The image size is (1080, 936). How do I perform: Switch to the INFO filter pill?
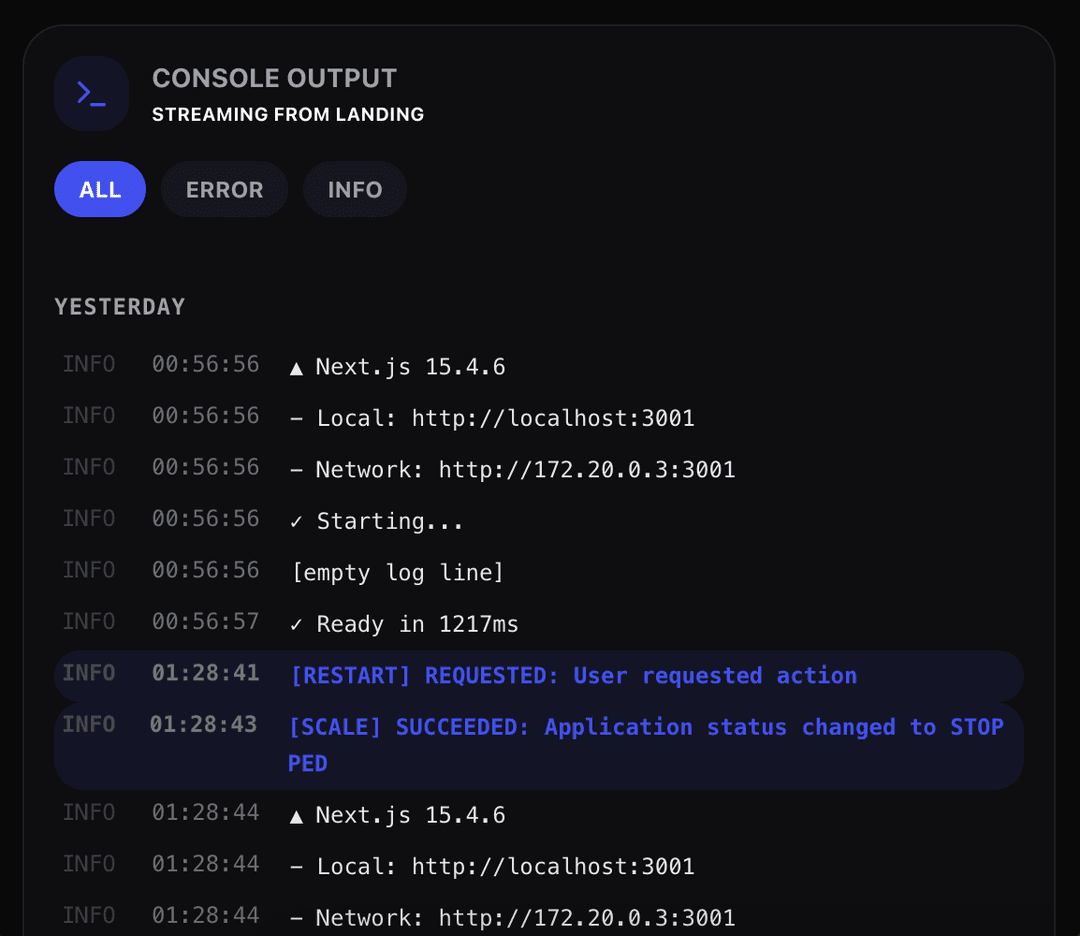pyautogui.click(x=355, y=190)
